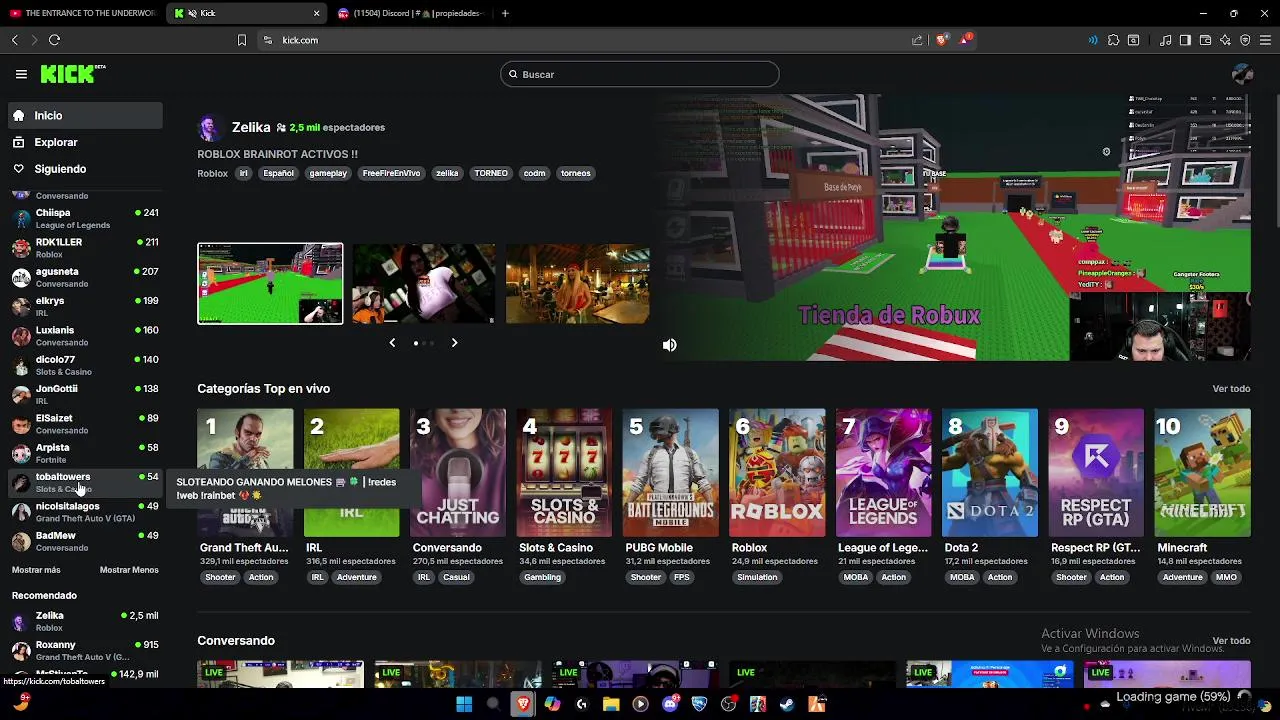The width and height of the screenshot is (1280, 720).
Task: Open agusneta channel in the sidebar
Action: click(85, 277)
